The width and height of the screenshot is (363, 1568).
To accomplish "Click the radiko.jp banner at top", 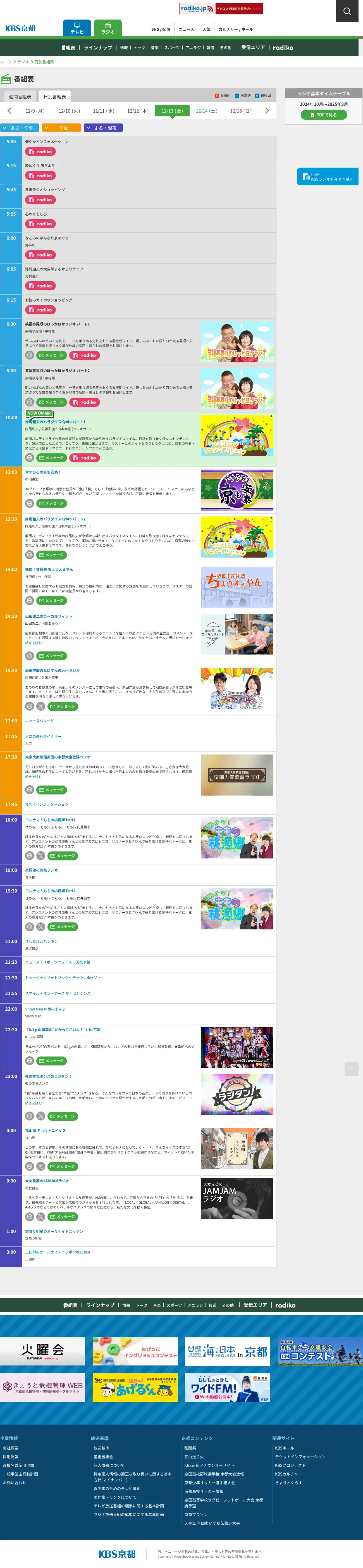I will coord(221,9).
